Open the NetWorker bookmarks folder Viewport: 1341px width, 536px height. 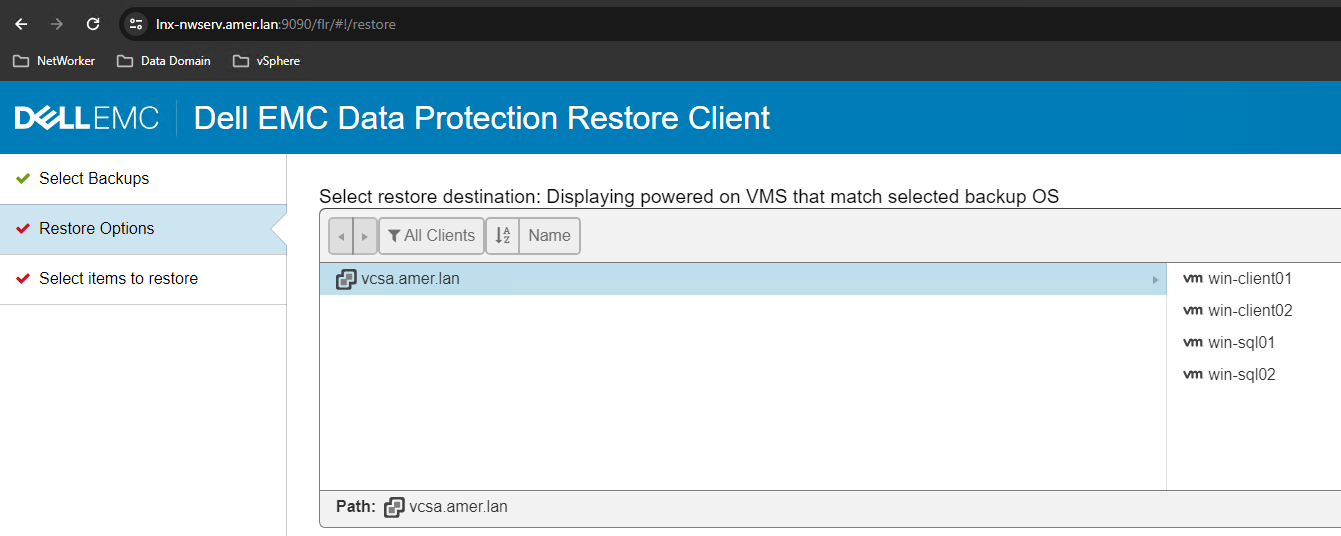(x=55, y=61)
